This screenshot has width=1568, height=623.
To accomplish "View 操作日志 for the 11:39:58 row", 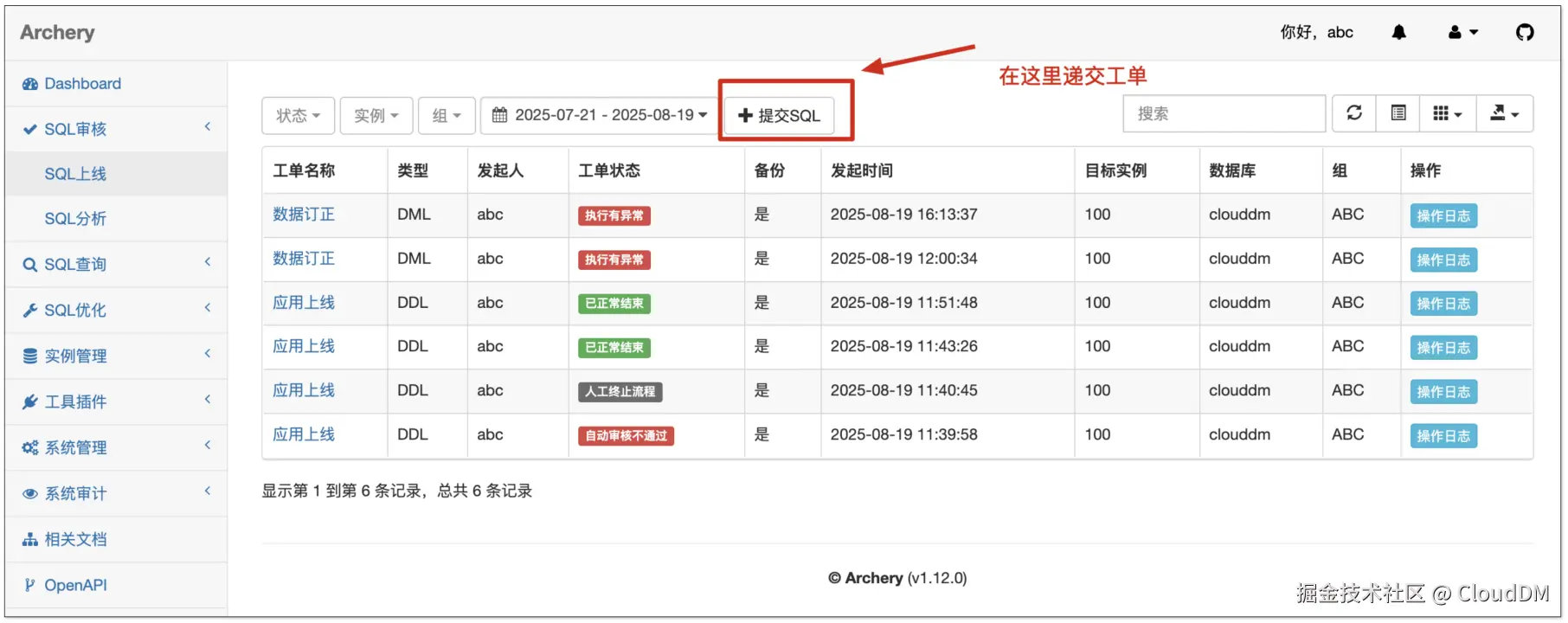I will 1443,436.
